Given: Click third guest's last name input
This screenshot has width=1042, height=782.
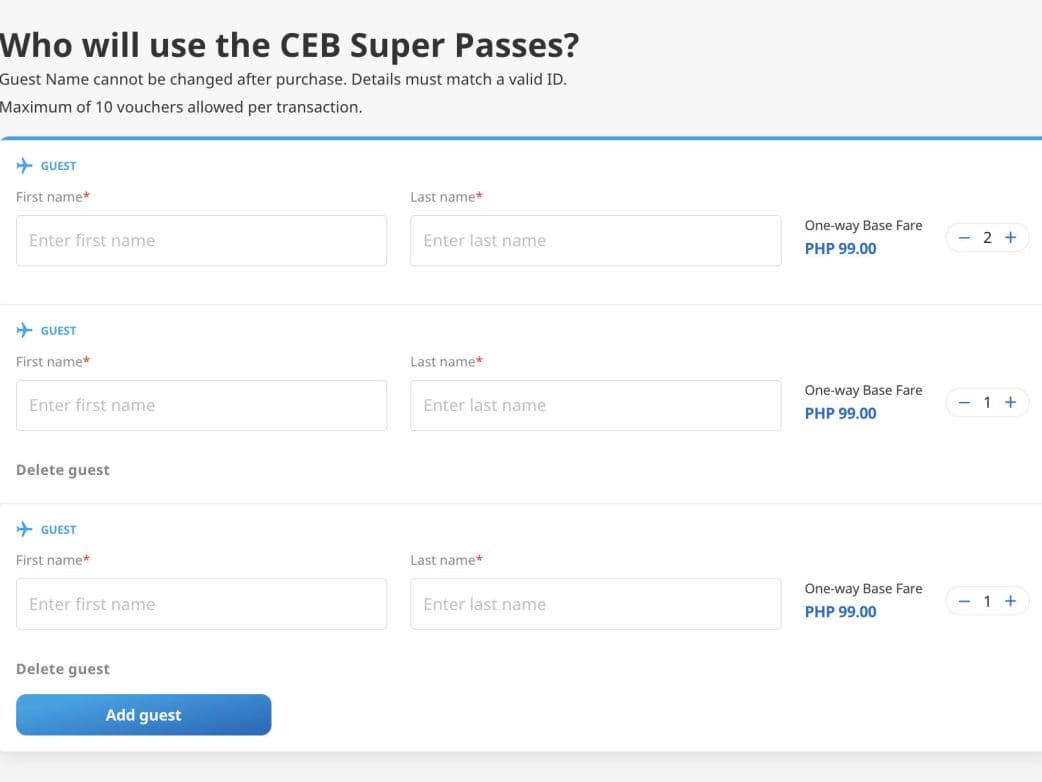Looking at the screenshot, I should tap(595, 604).
